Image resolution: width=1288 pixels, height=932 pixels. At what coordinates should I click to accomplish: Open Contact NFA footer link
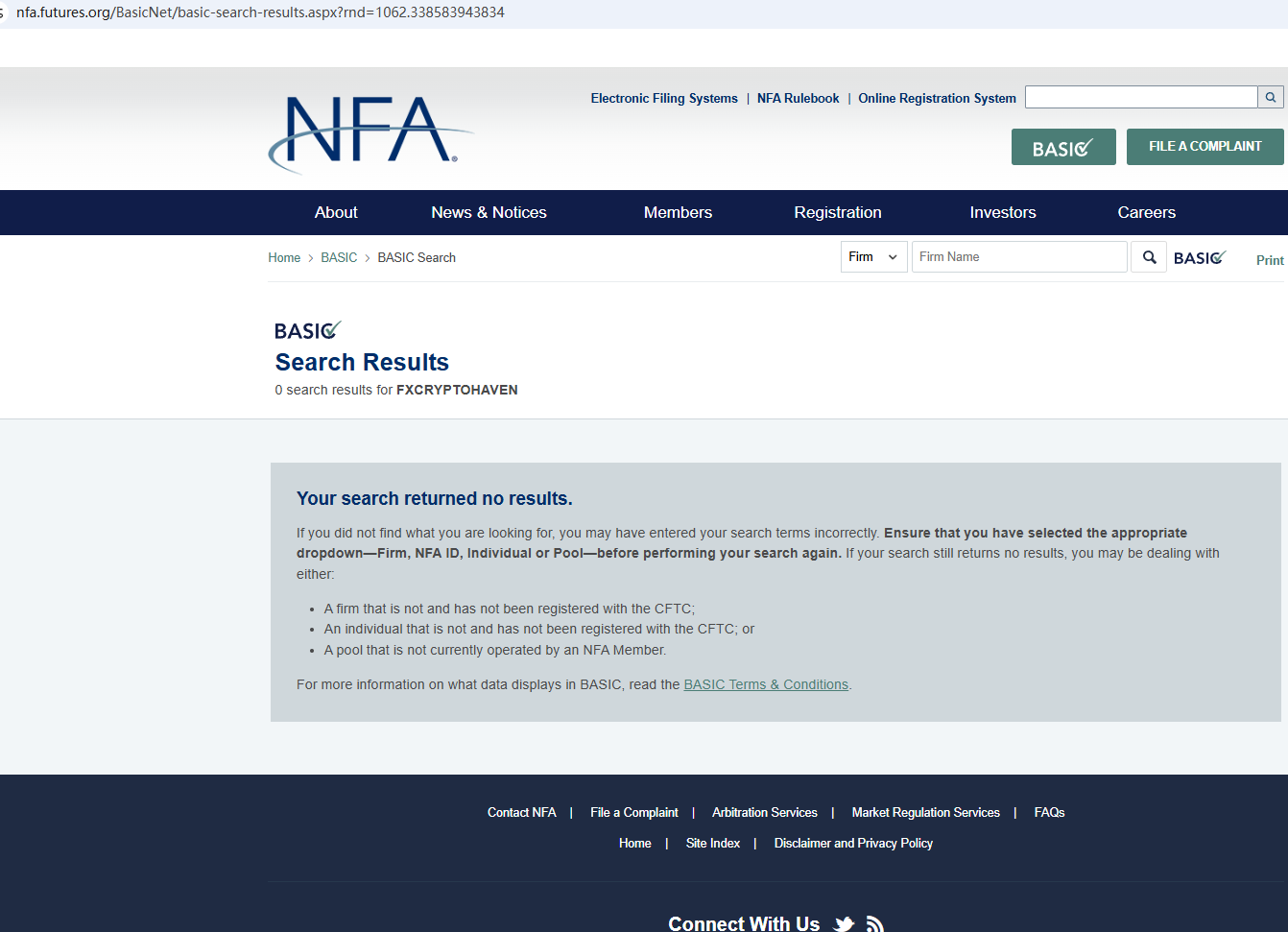tap(521, 812)
